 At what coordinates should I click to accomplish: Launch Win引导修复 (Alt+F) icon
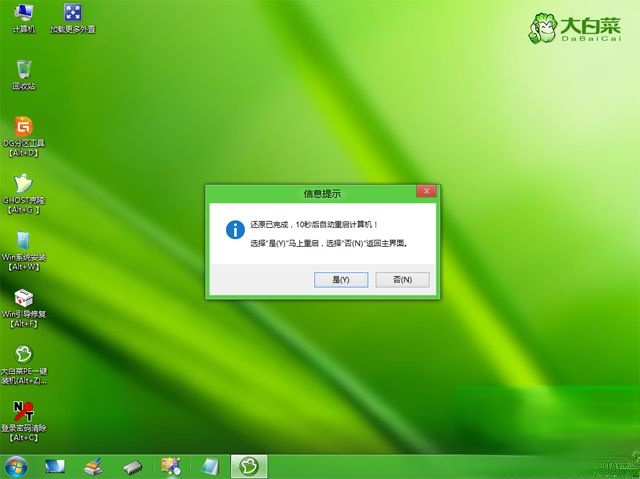pos(24,308)
